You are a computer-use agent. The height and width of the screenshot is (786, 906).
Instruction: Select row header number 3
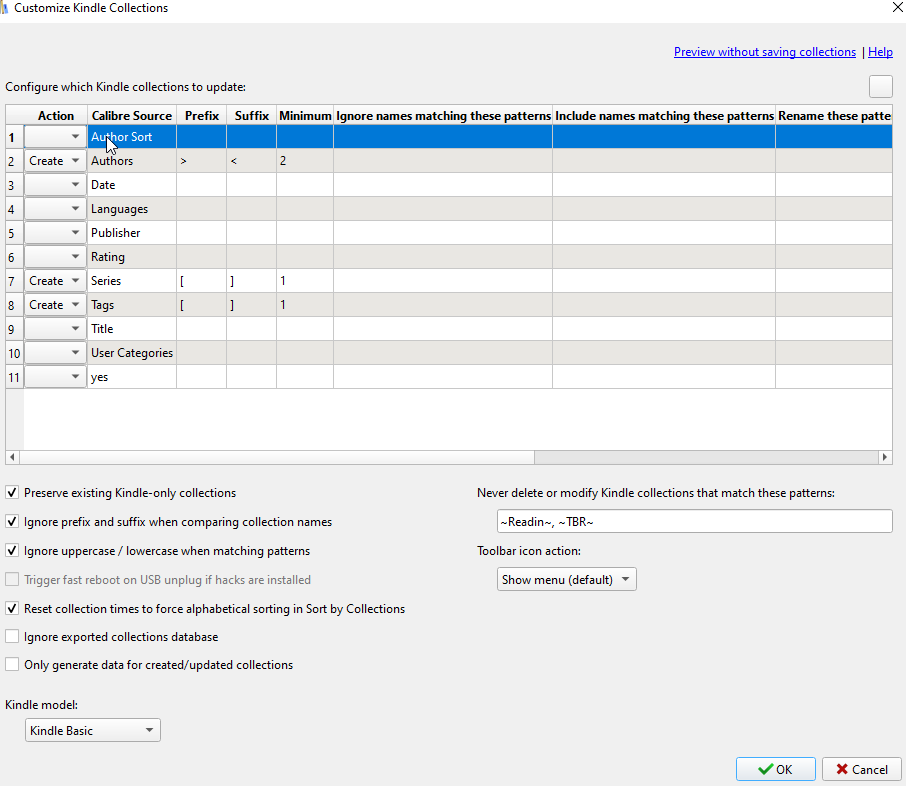14,185
